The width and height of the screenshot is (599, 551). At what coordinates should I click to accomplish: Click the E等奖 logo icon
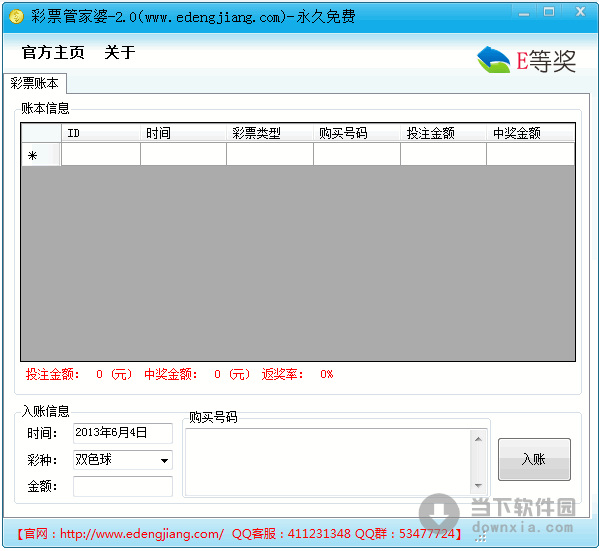click(x=526, y=60)
